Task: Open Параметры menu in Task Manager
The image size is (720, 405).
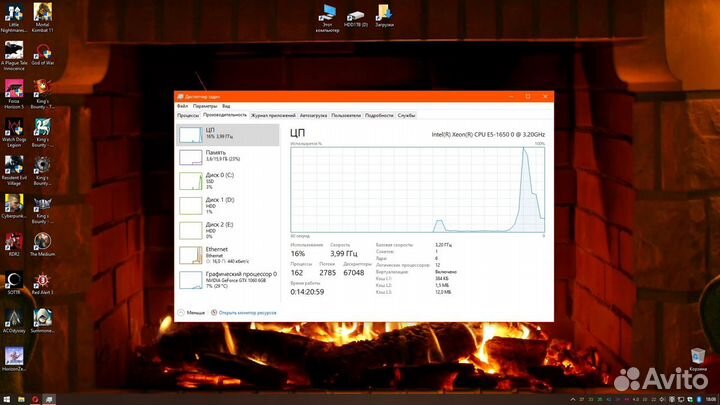Action: point(205,106)
